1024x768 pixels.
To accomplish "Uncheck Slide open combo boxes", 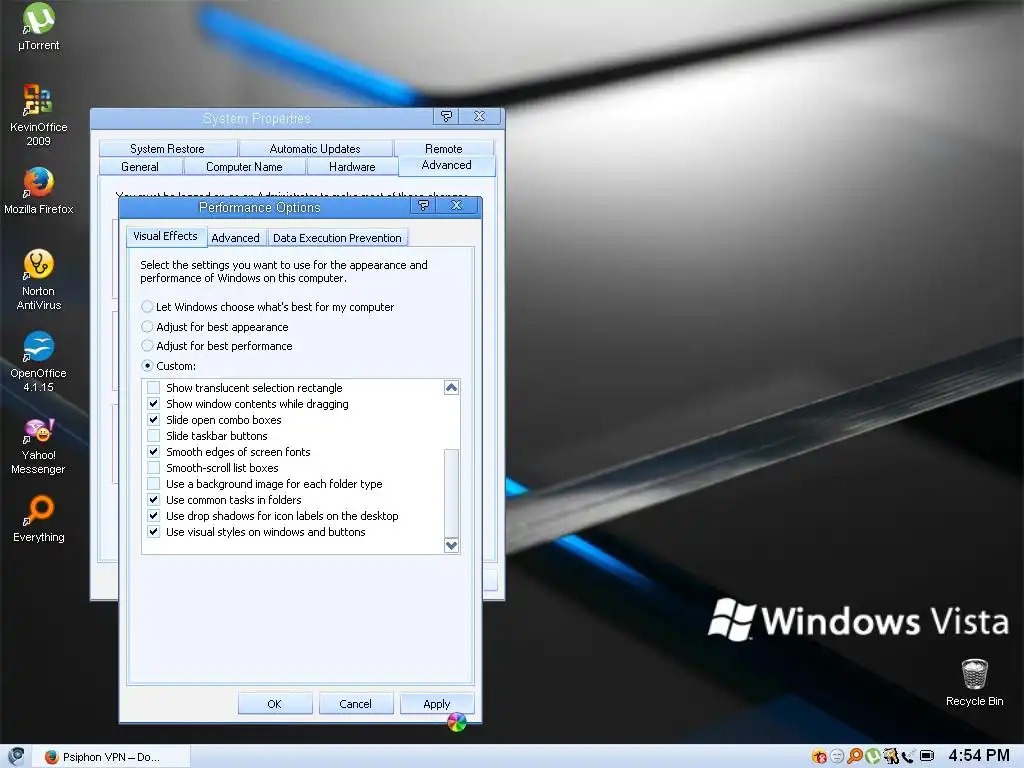I will pos(153,420).
